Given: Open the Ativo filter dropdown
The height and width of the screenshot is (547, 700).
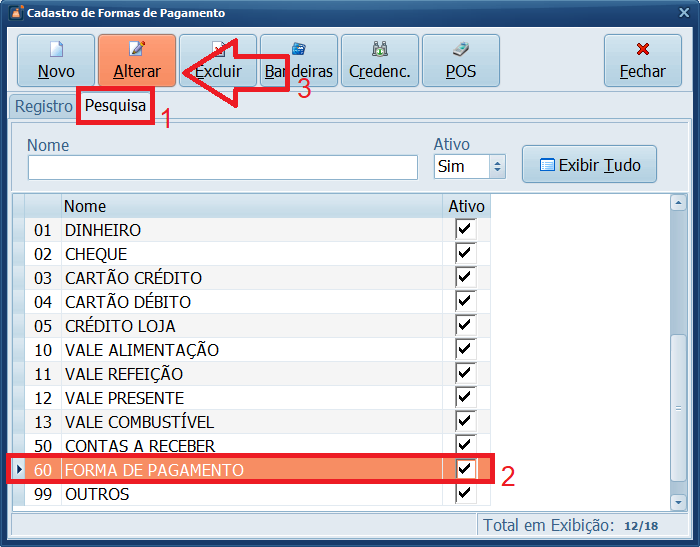Looking at the screenshot, I should [497, 167].
